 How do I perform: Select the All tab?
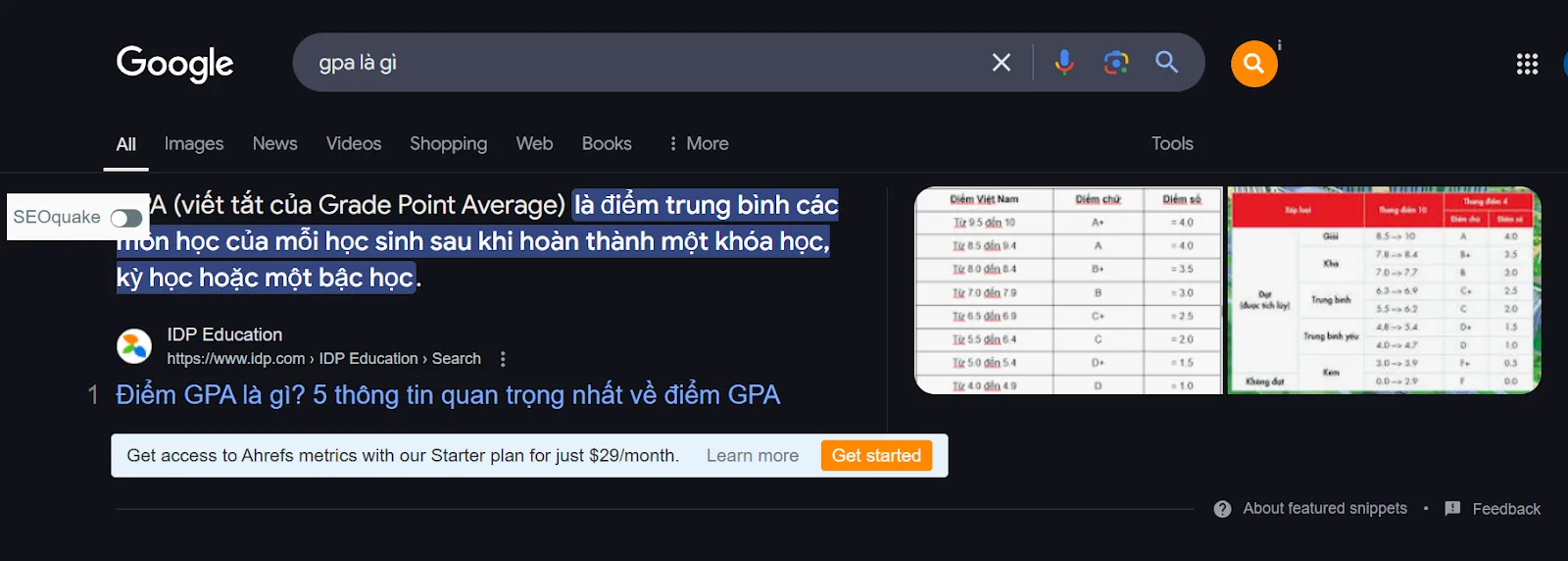tap(126, 144)
